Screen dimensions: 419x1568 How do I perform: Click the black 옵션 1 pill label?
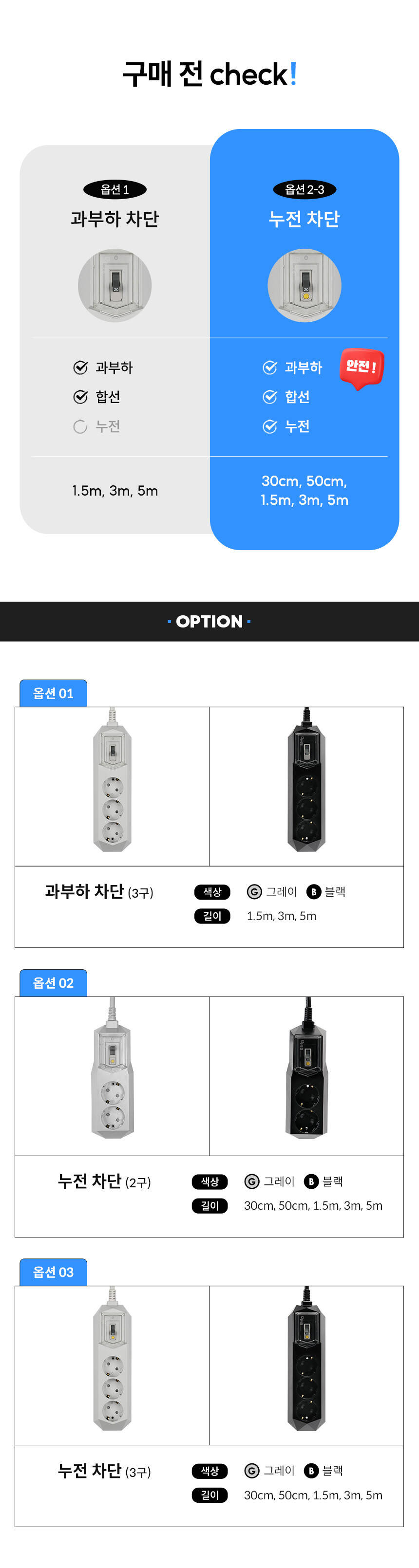click(114, 189)
